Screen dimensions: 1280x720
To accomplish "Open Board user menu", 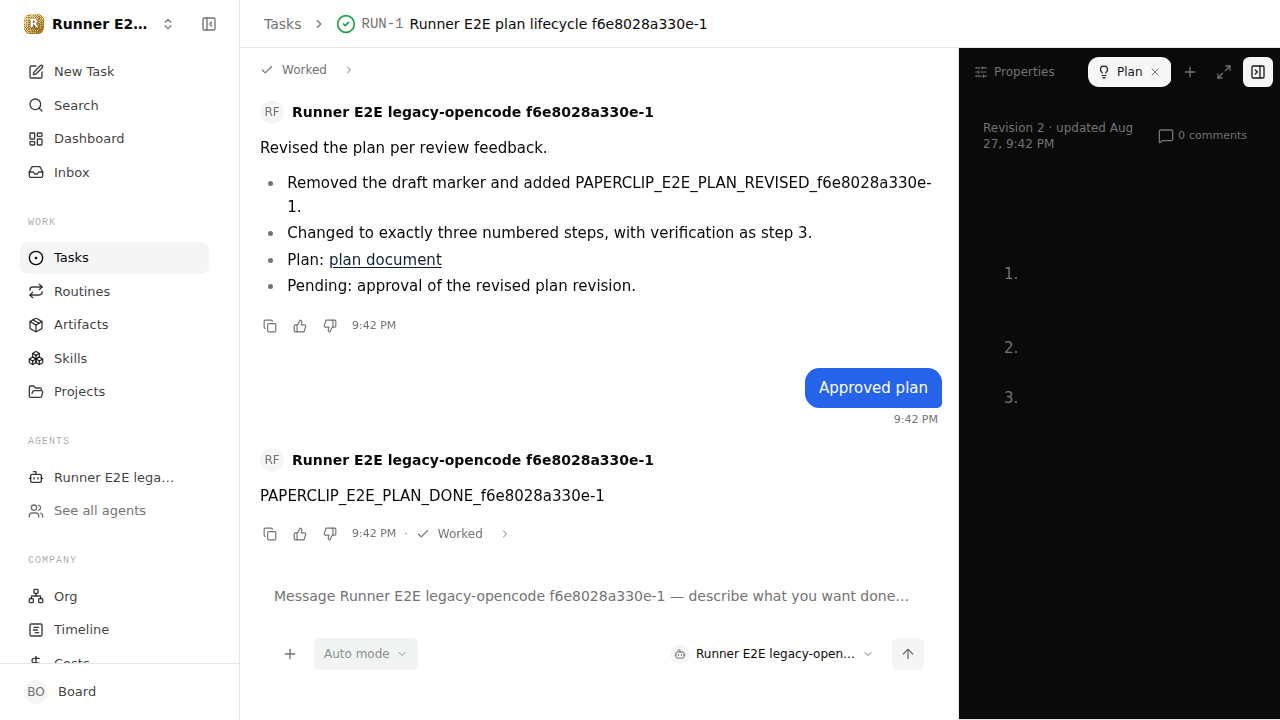I will point(119,692).
